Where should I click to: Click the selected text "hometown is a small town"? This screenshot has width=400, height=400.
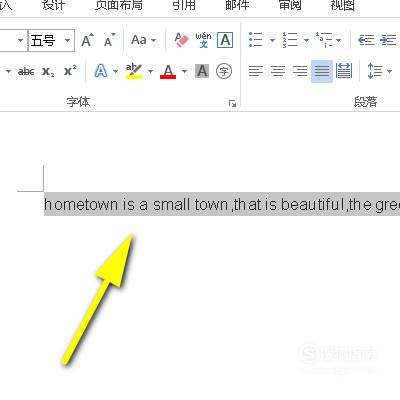(x=136, y=204)
